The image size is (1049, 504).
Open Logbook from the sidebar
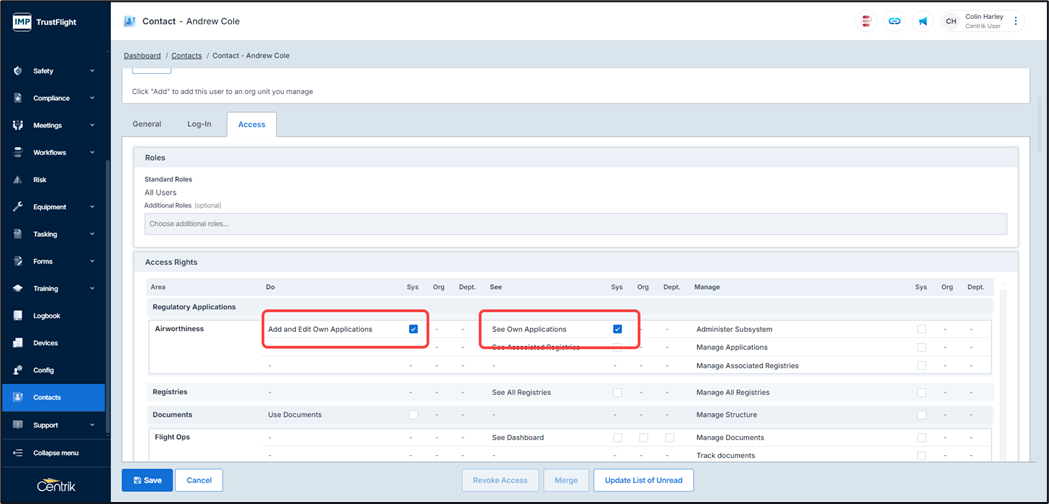46,316
